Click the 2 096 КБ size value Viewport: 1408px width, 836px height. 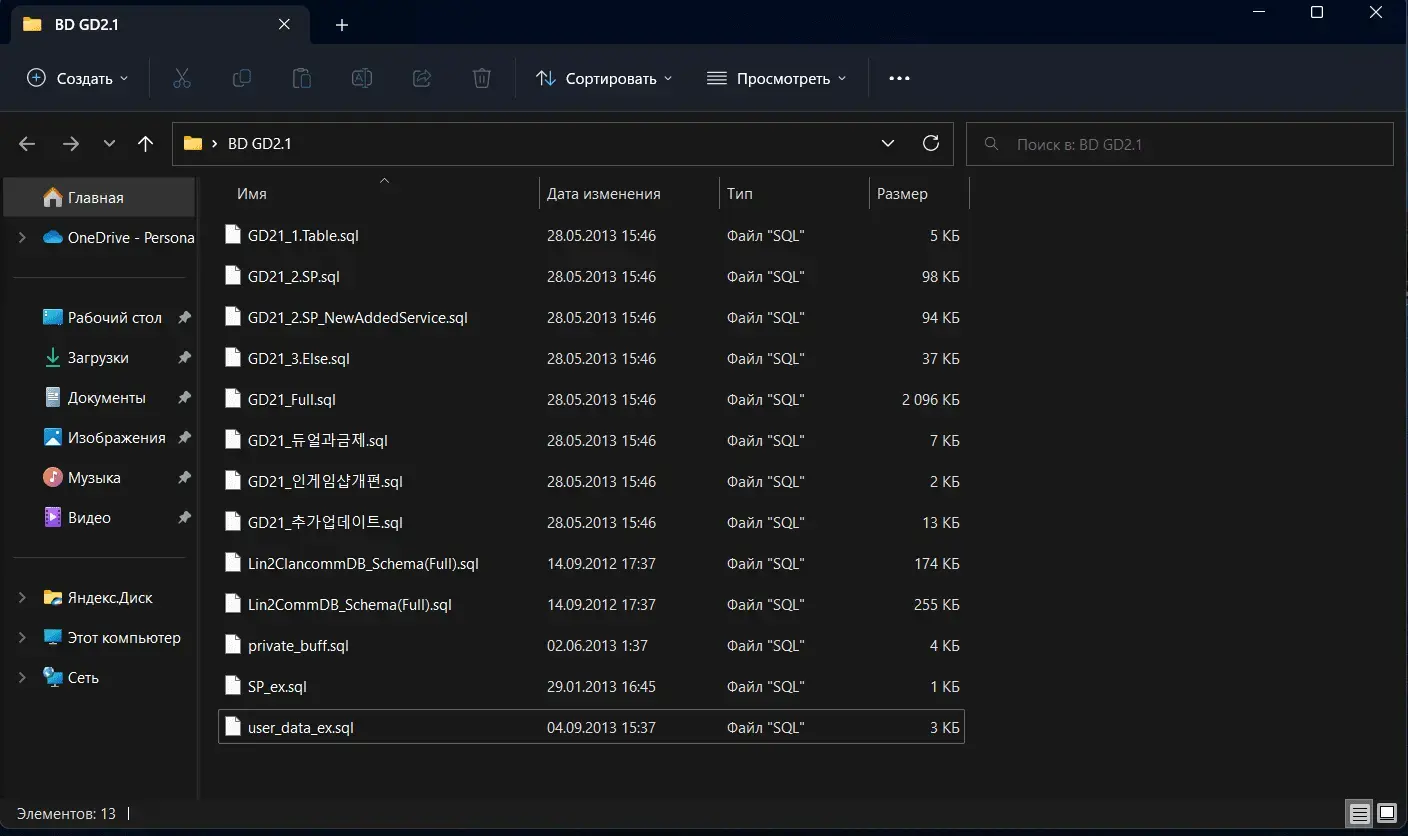(x=930, y=399)
